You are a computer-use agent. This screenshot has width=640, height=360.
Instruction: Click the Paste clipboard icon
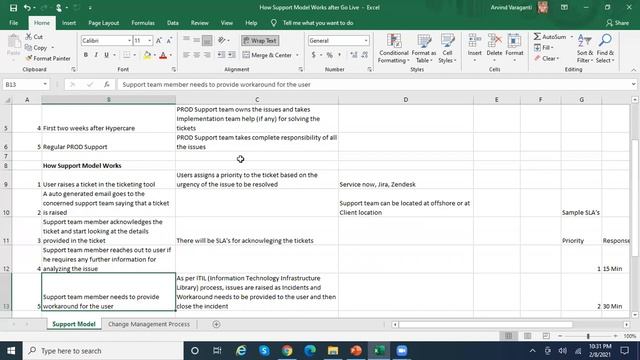(13, 42)
